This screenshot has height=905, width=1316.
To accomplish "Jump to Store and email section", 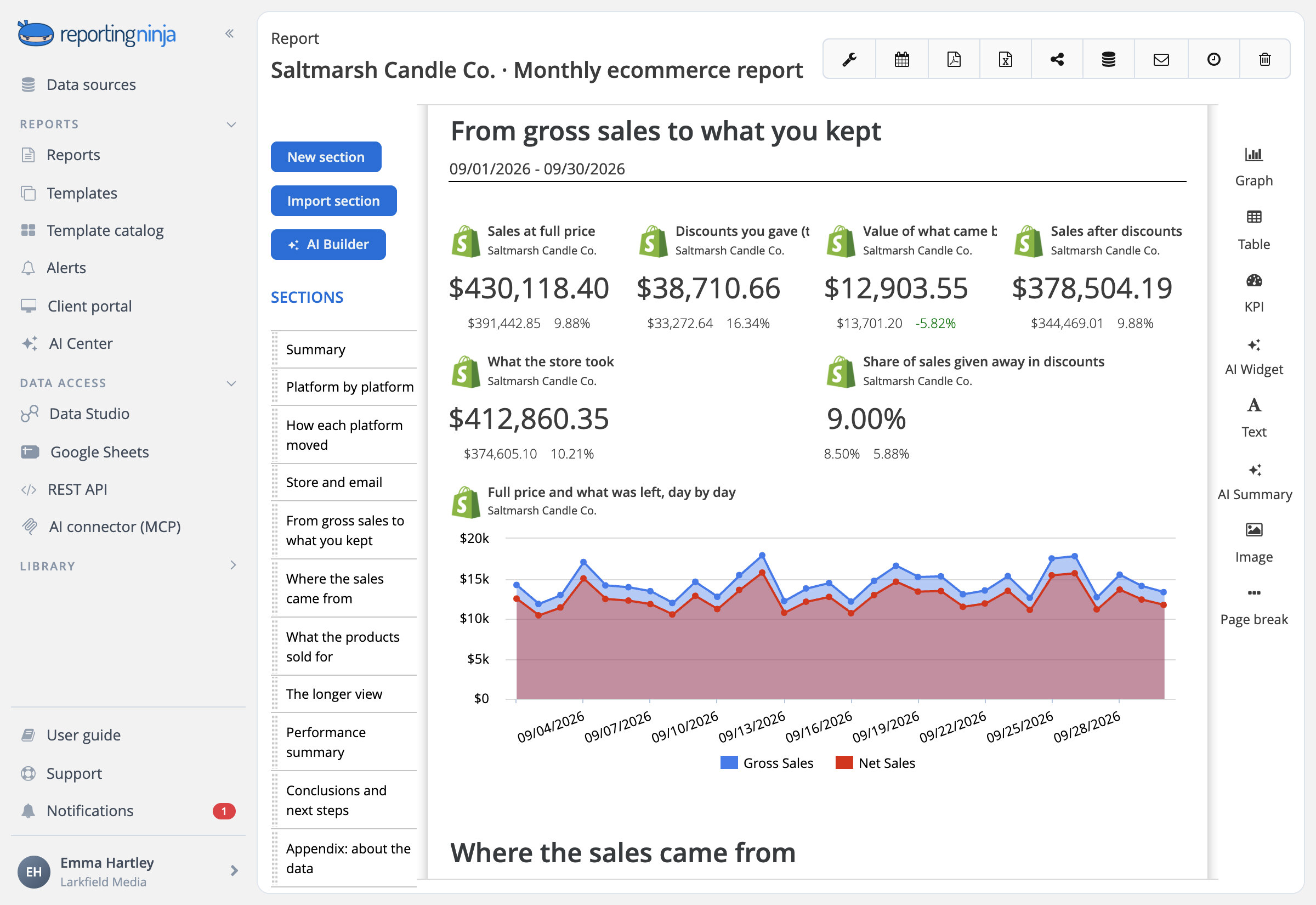I will (x=344, y=482).
